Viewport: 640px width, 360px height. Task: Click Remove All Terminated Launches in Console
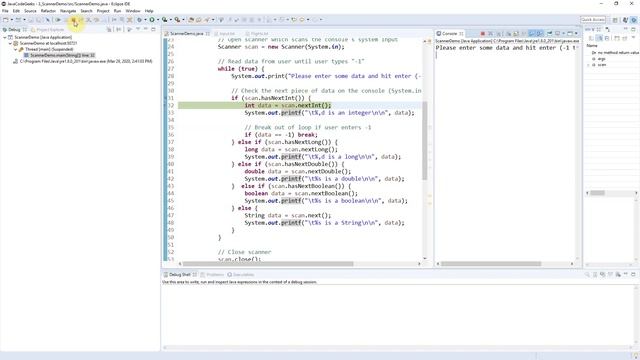[x=498, y=33]
